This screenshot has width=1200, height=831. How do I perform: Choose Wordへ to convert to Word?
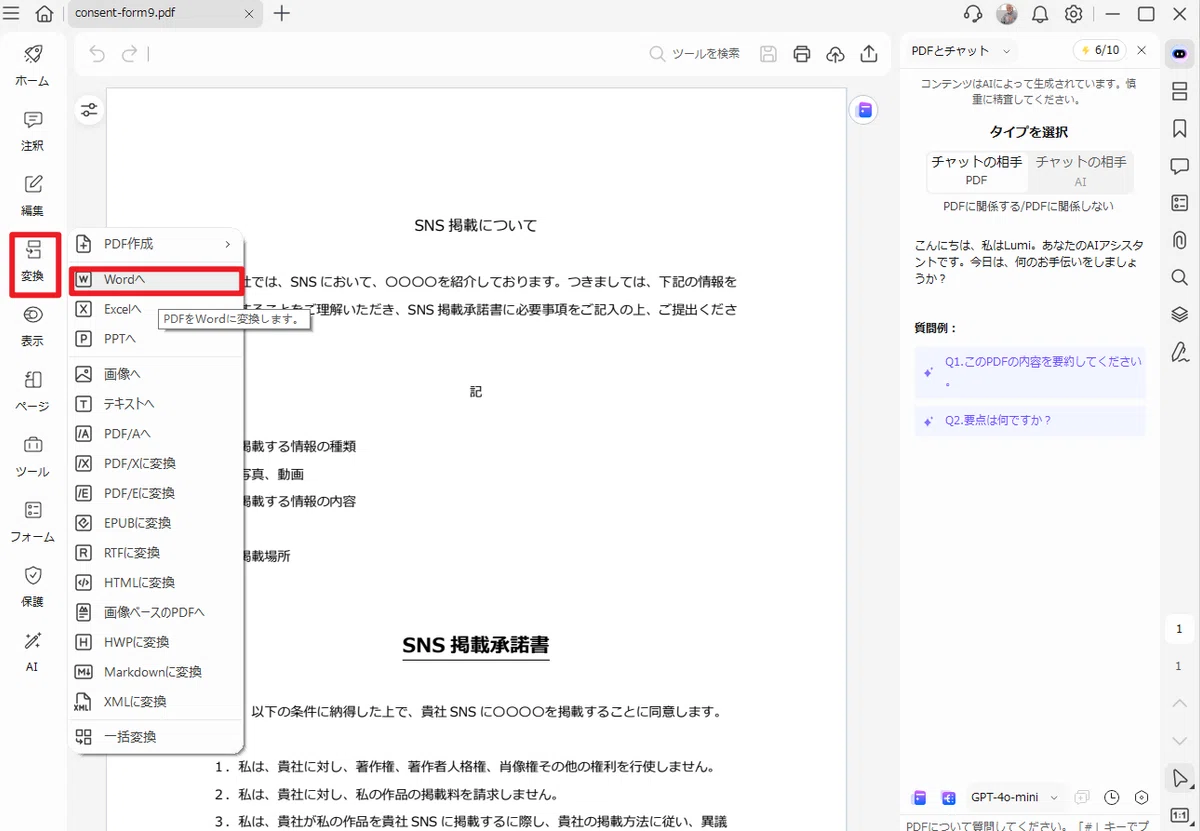pos(155,280)
